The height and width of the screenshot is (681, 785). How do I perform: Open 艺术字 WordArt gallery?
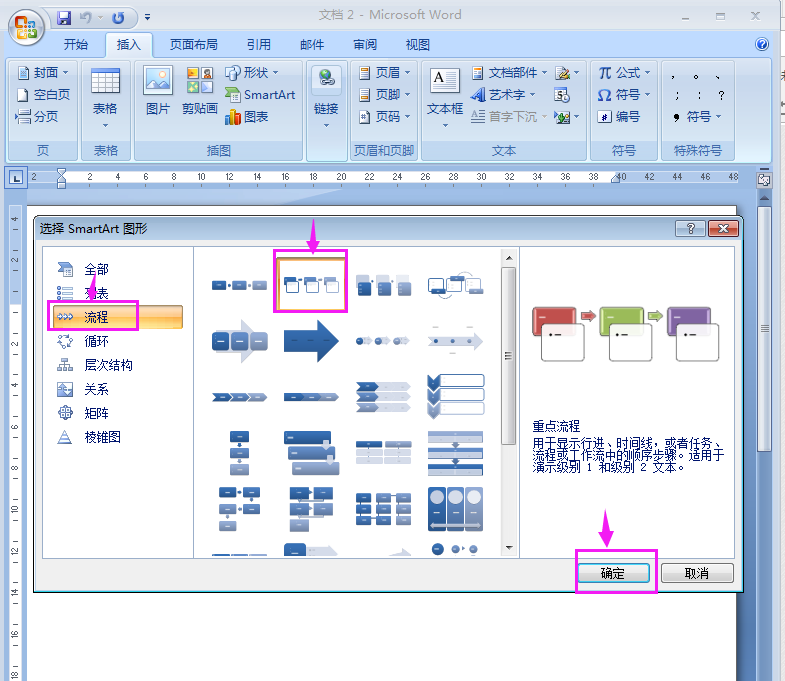[503, 95]
